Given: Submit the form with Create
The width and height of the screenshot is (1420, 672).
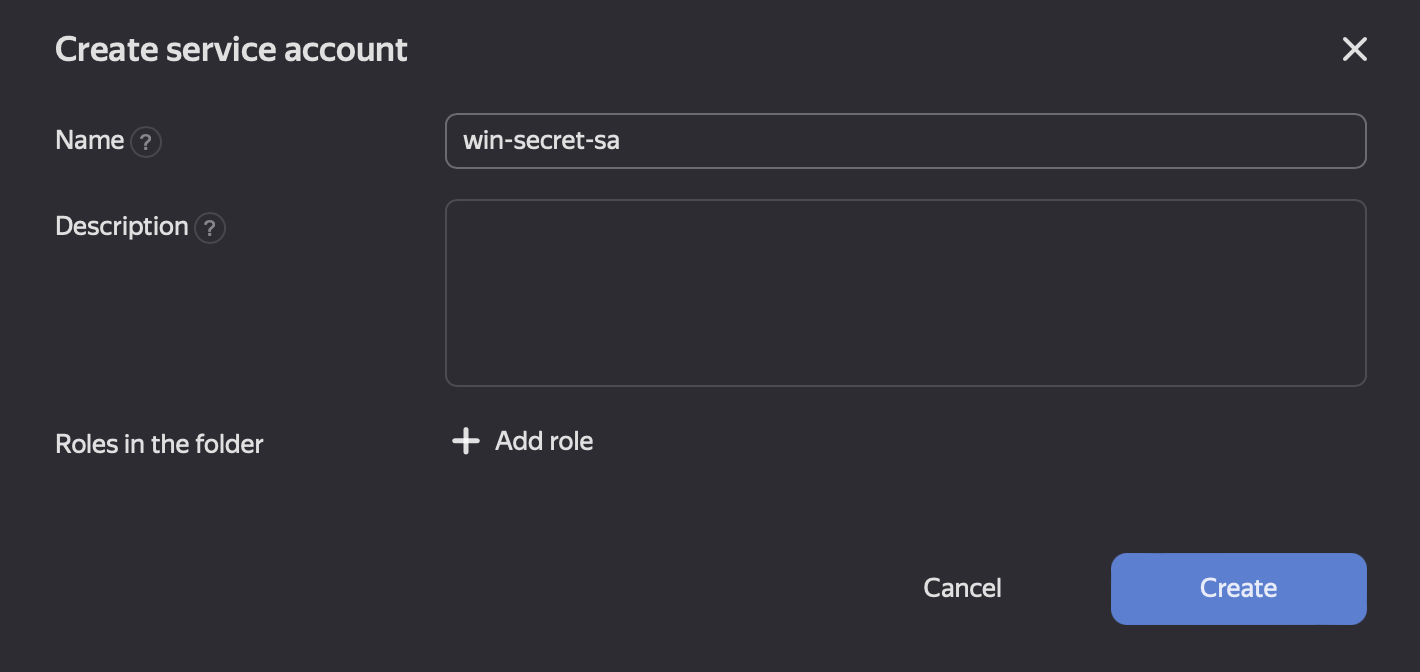Looking at the screenshot, I should pyautogui.click(x=1238, y=588).
